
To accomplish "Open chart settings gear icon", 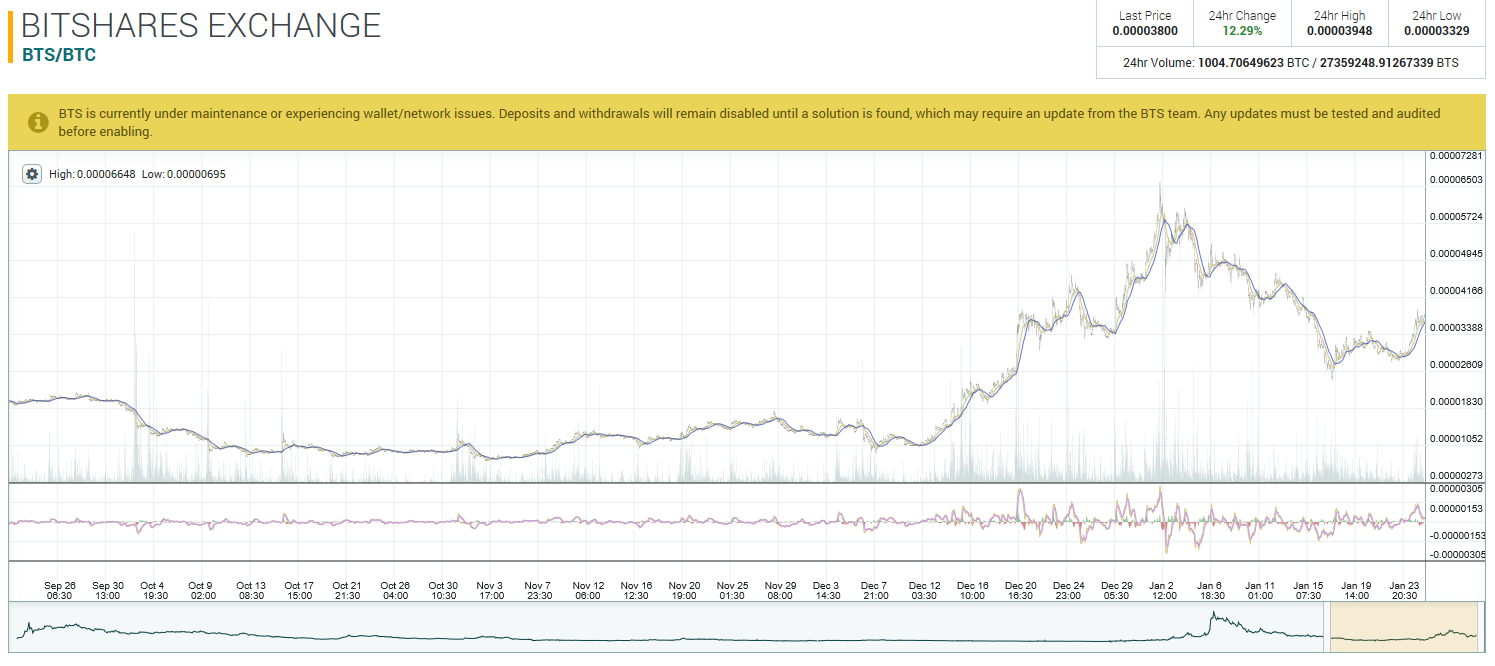I will [32, 174].
